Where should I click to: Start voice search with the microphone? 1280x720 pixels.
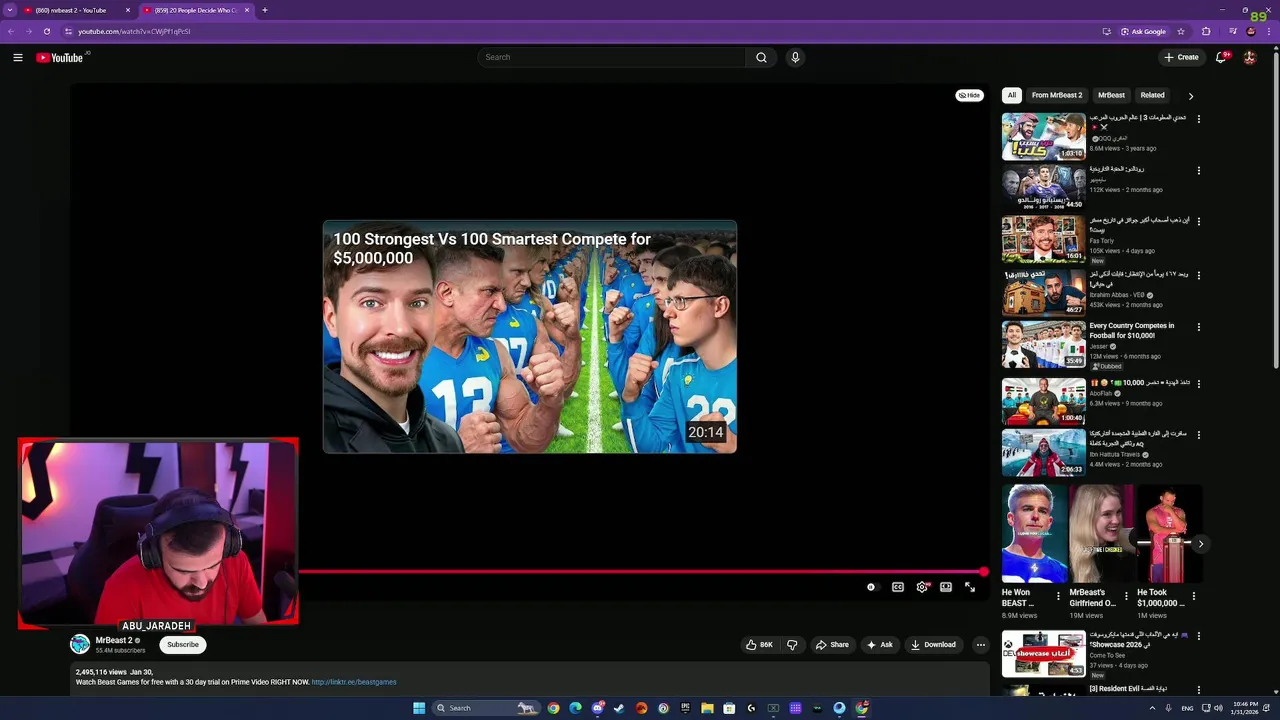795,57
